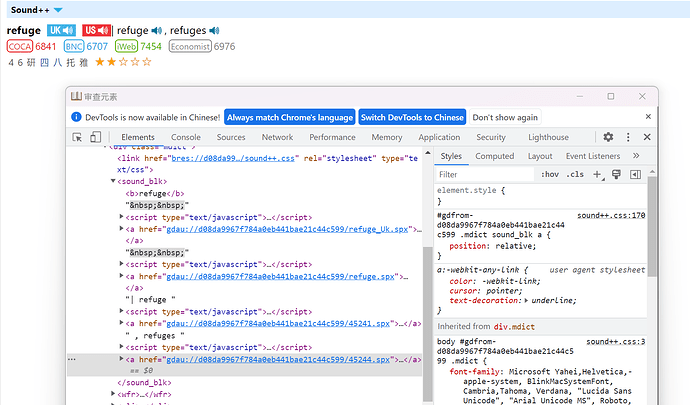Click the BNC frequency badge
The height and width of the screenshot is (405, 690).
(x=73, y=46)
